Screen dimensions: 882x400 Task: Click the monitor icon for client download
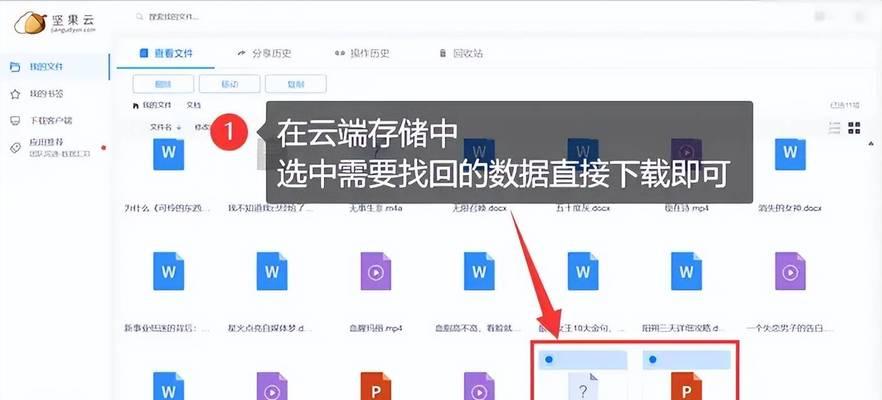coord(15,121)
